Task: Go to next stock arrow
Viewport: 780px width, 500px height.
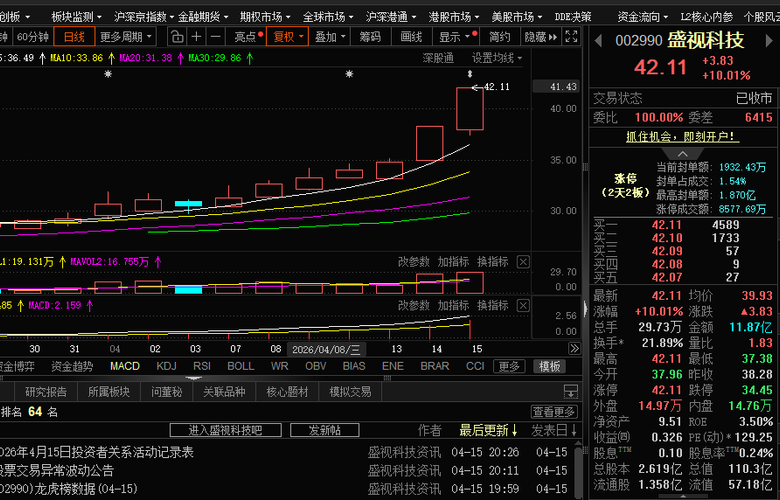Action: click(x=769, y=41)
